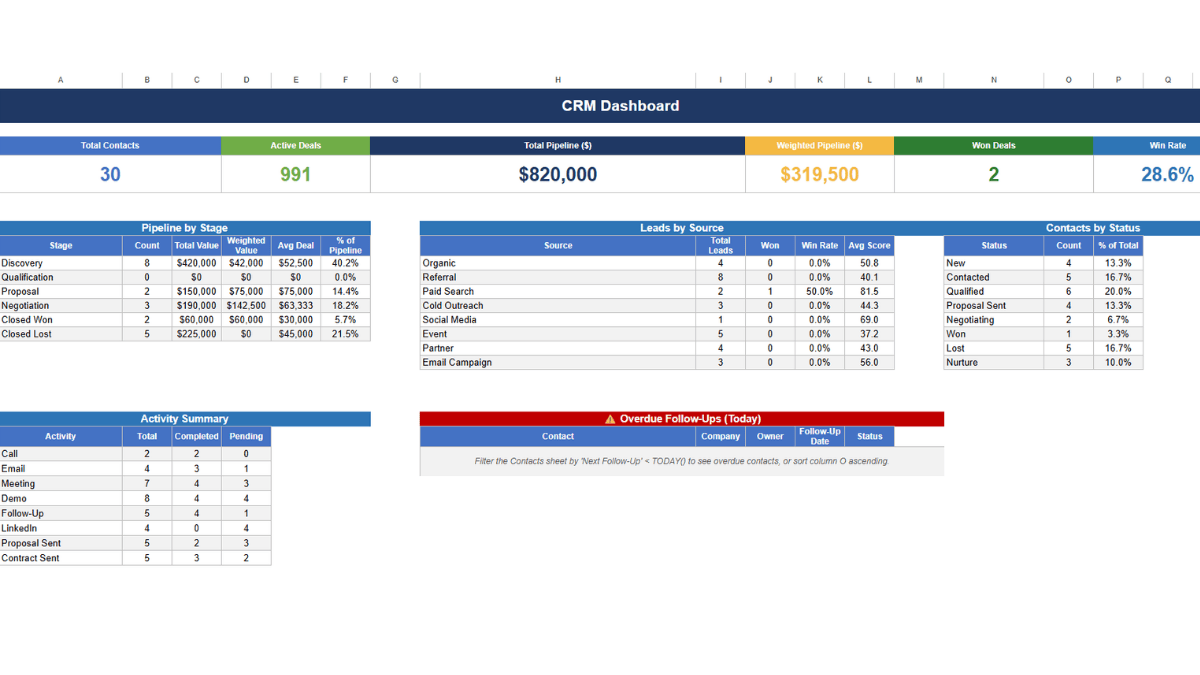Click column H header letter
Image resolution: width=1200 pixels, height=675 pixels.
557,80
